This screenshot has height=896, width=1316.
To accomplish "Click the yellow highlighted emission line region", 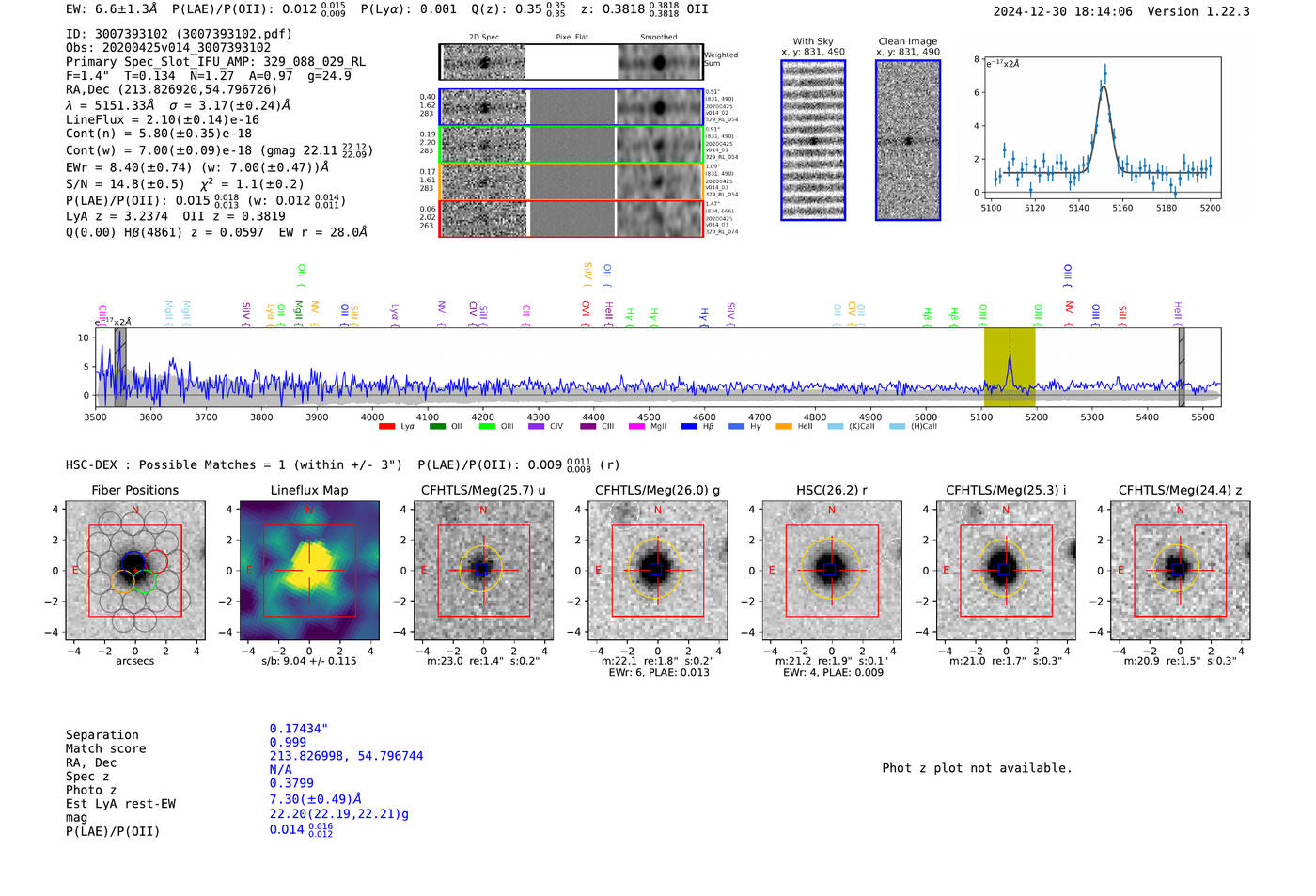I will click(1010, 368).
